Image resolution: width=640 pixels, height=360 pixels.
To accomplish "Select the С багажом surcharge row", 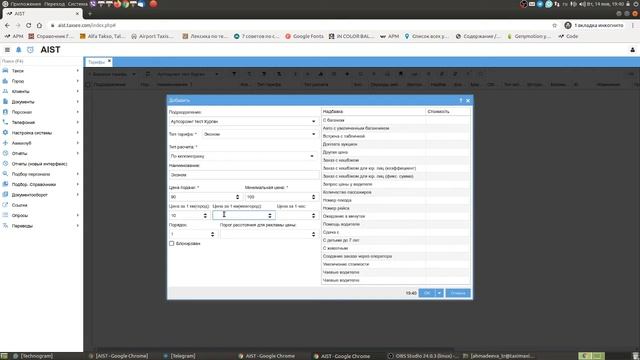I will [396, 120].
